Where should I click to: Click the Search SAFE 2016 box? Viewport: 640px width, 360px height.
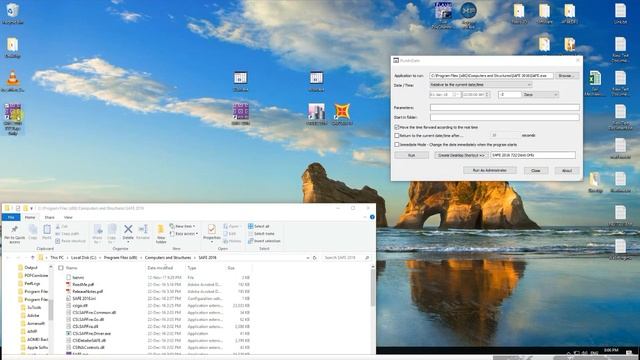click(346, 258)
